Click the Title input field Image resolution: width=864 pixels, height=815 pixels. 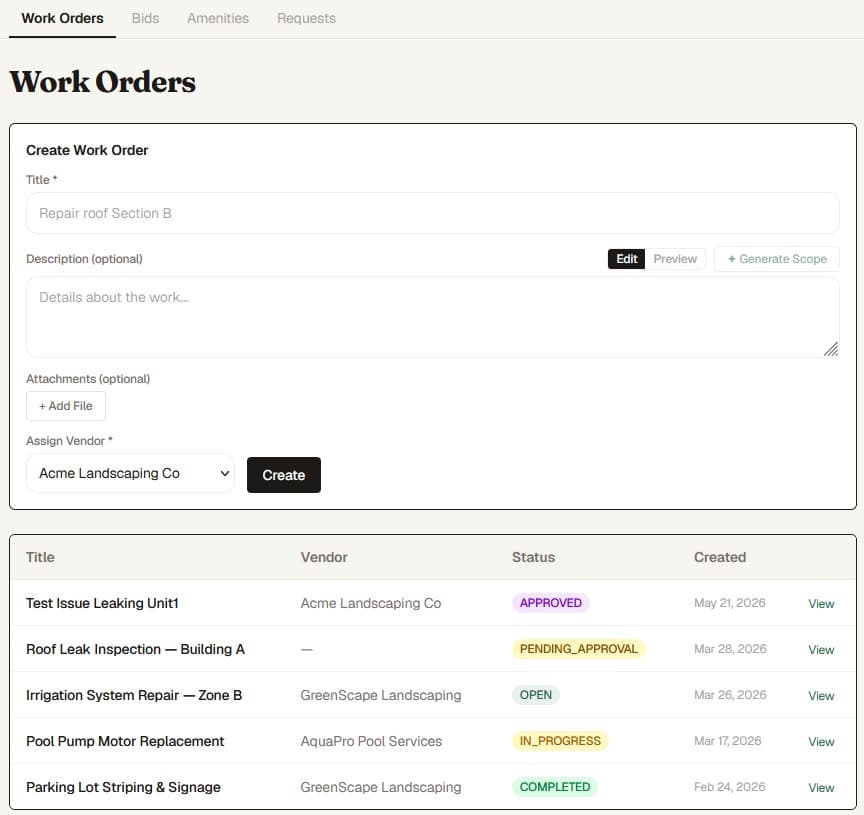[433, 213]
